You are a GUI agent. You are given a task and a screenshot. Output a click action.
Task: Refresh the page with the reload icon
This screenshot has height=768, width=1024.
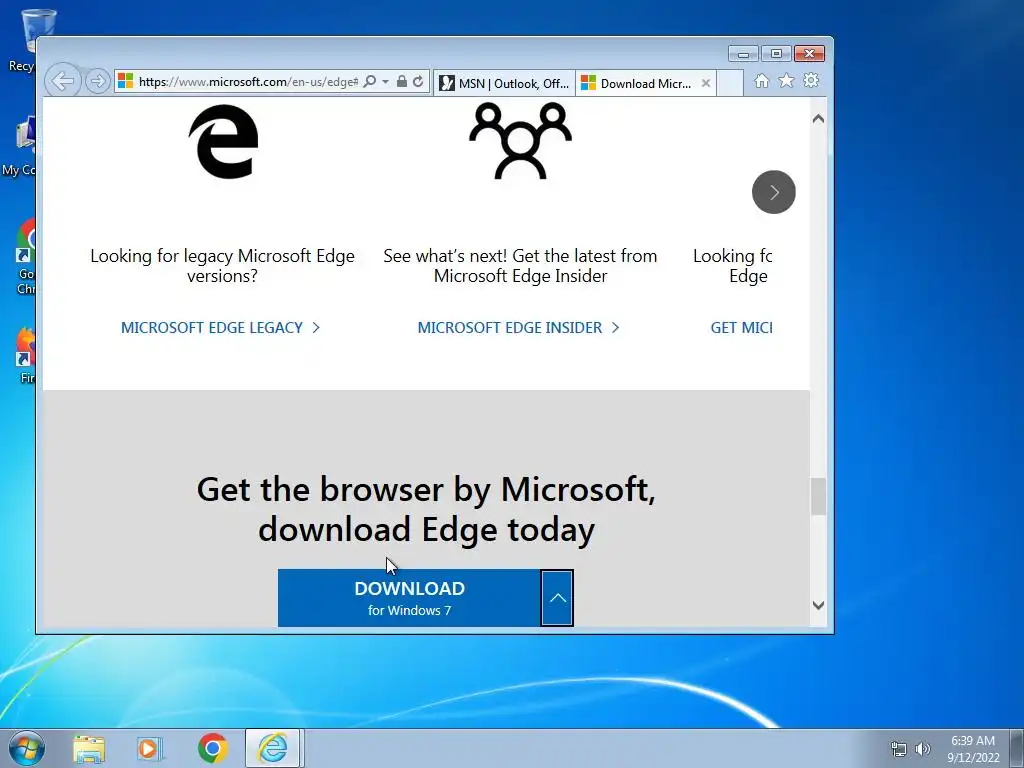coord(418,82)
